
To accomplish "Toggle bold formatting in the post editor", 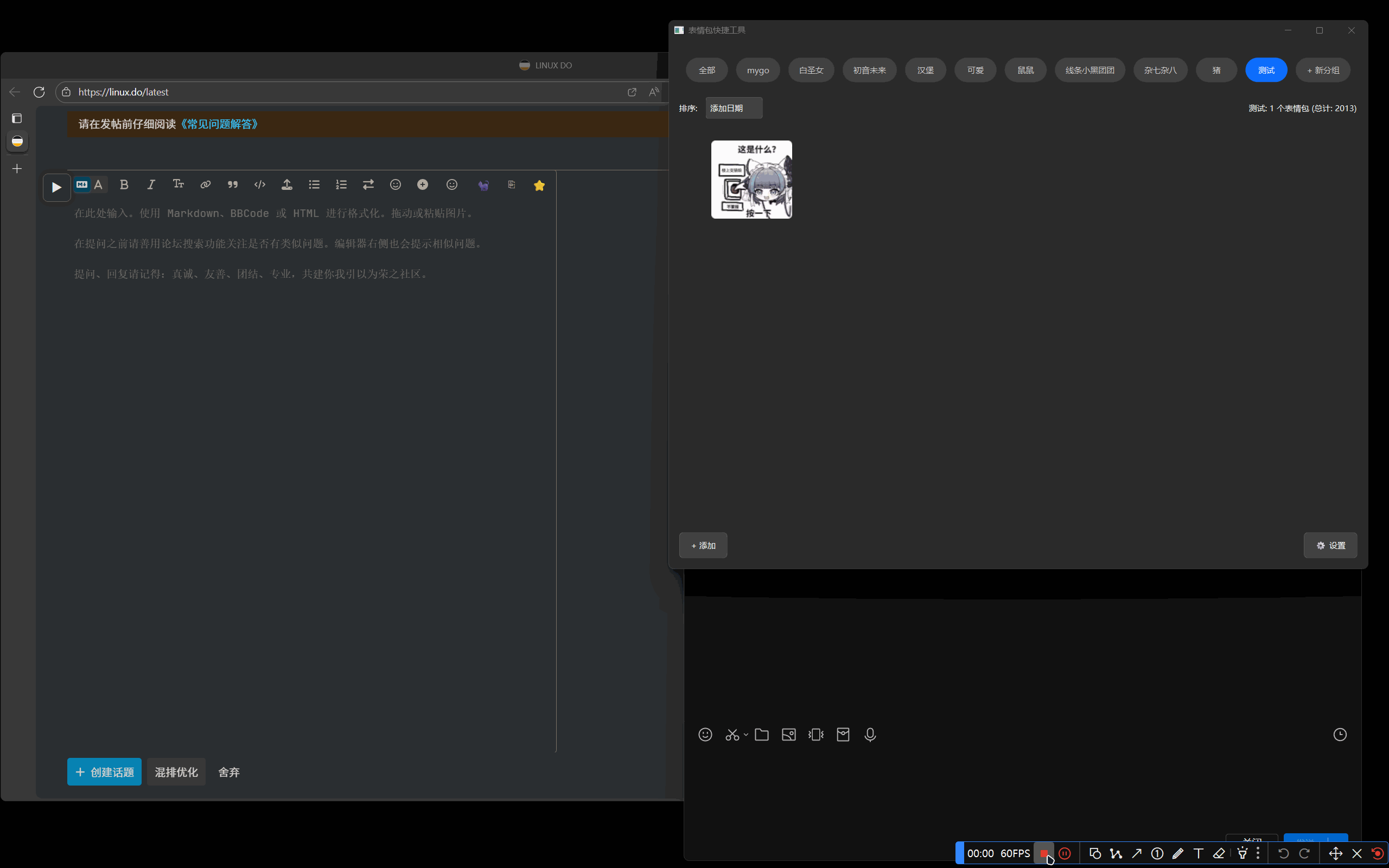I will coord(124,185).
